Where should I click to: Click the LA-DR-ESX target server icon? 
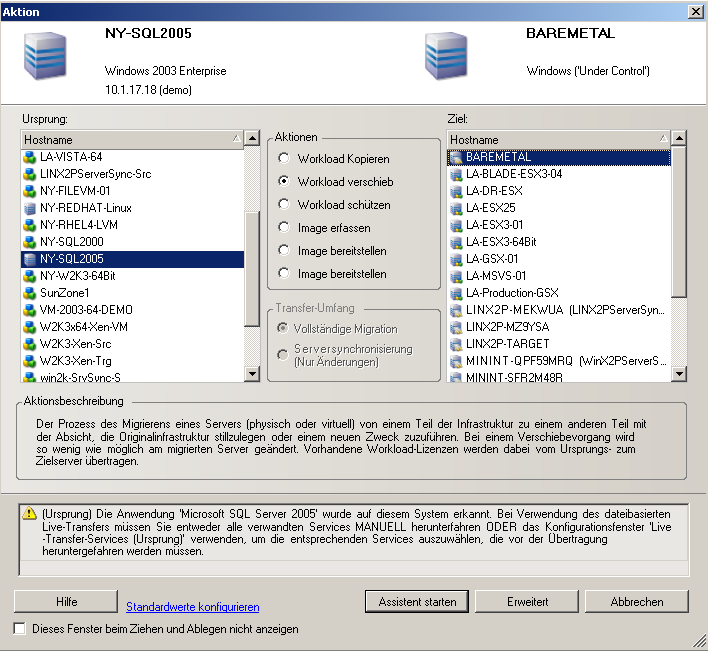(x=456, y=191)
